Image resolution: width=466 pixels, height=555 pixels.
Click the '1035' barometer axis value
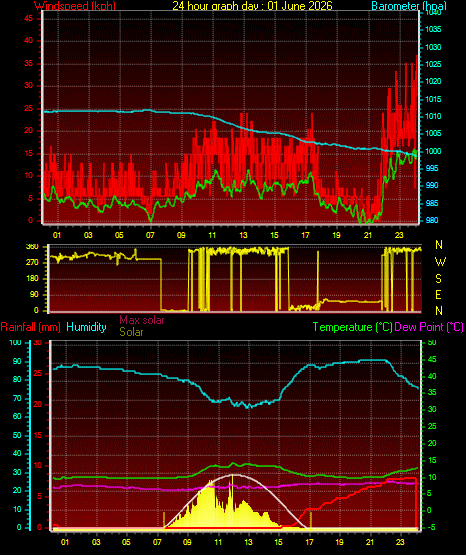click(433, 29)
